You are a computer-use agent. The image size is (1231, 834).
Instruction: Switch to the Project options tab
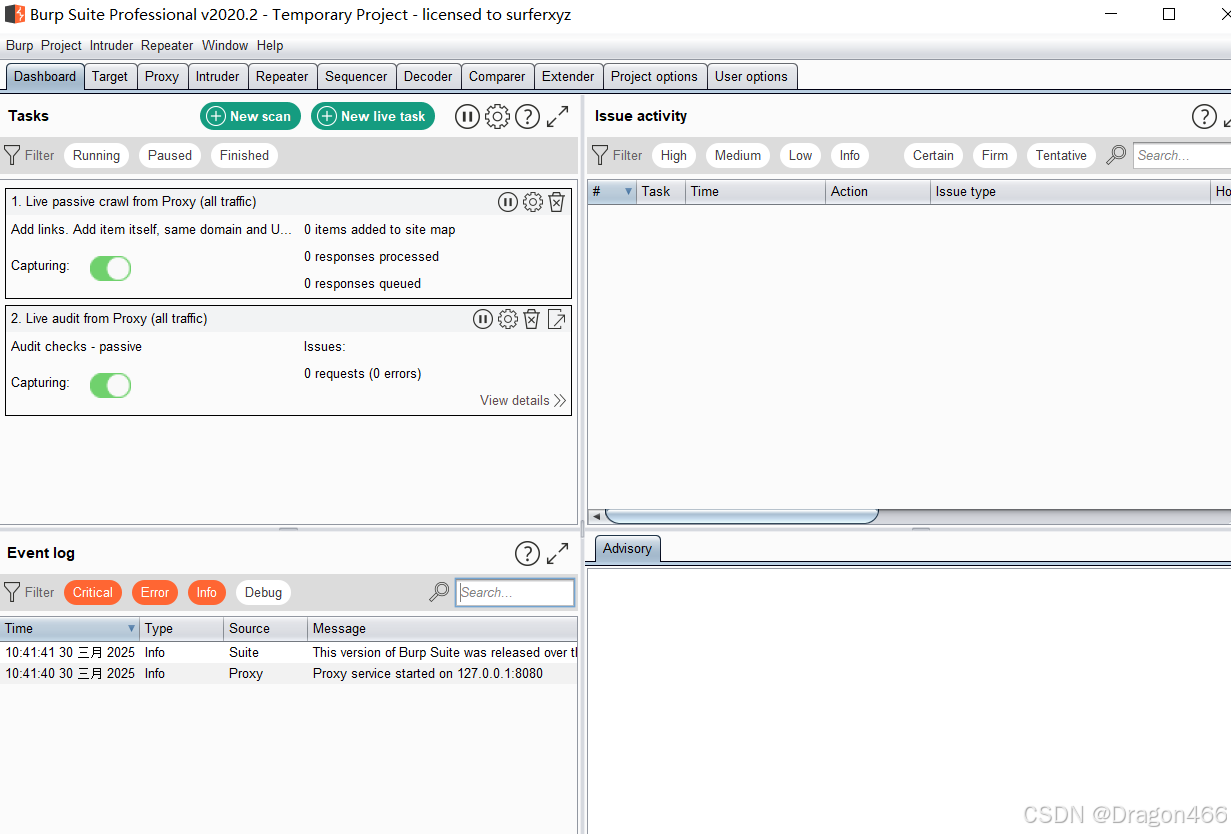(x=654, y=76)
